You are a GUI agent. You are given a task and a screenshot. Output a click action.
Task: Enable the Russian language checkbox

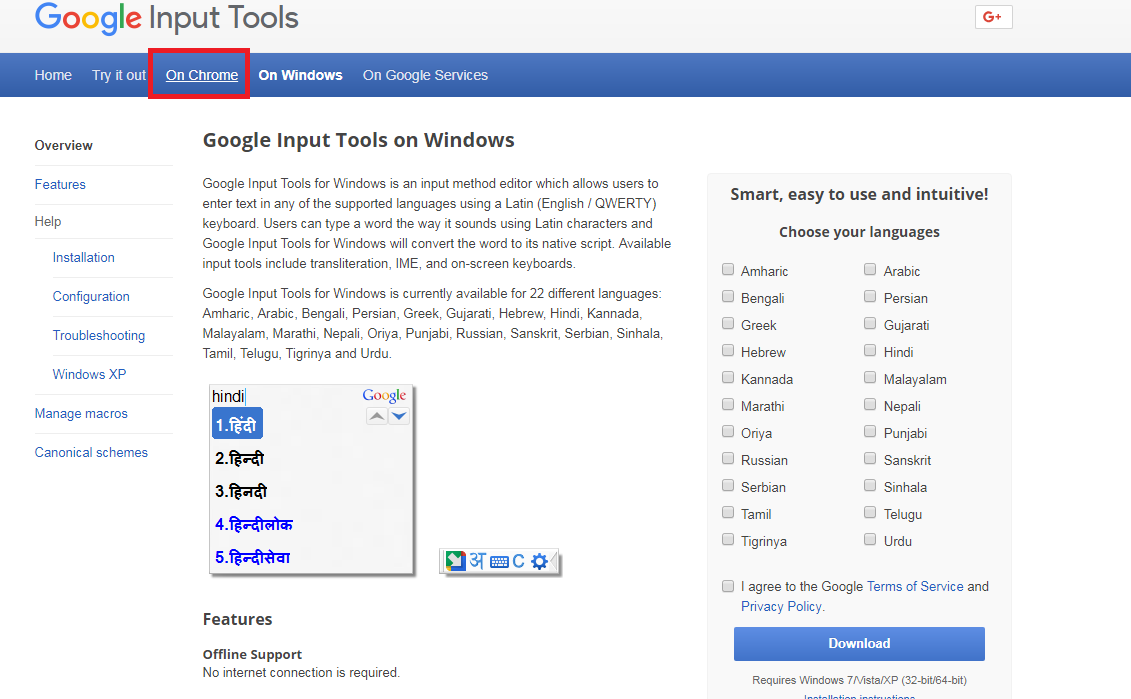[x=728, y=459]
